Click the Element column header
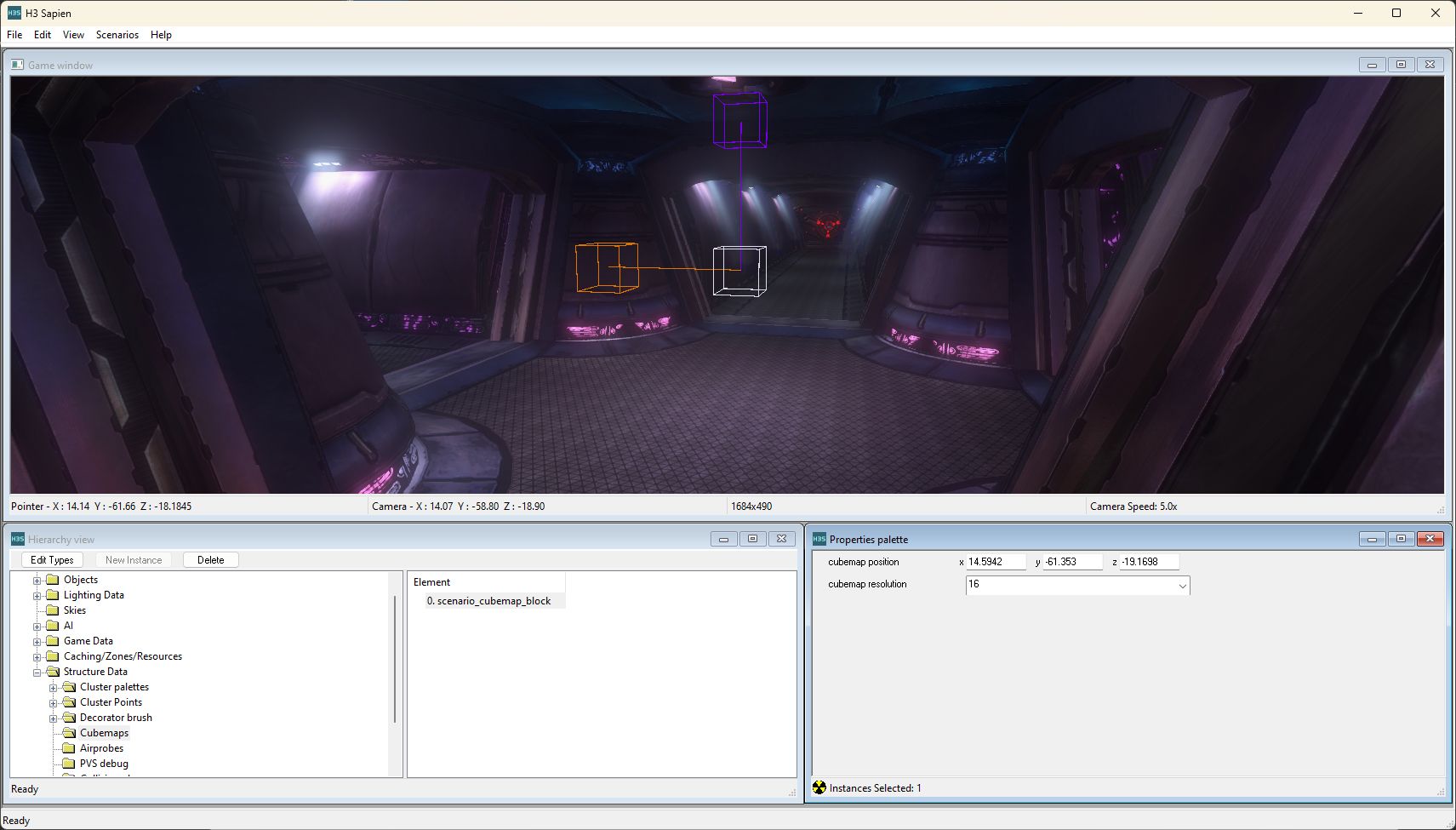 487,582
